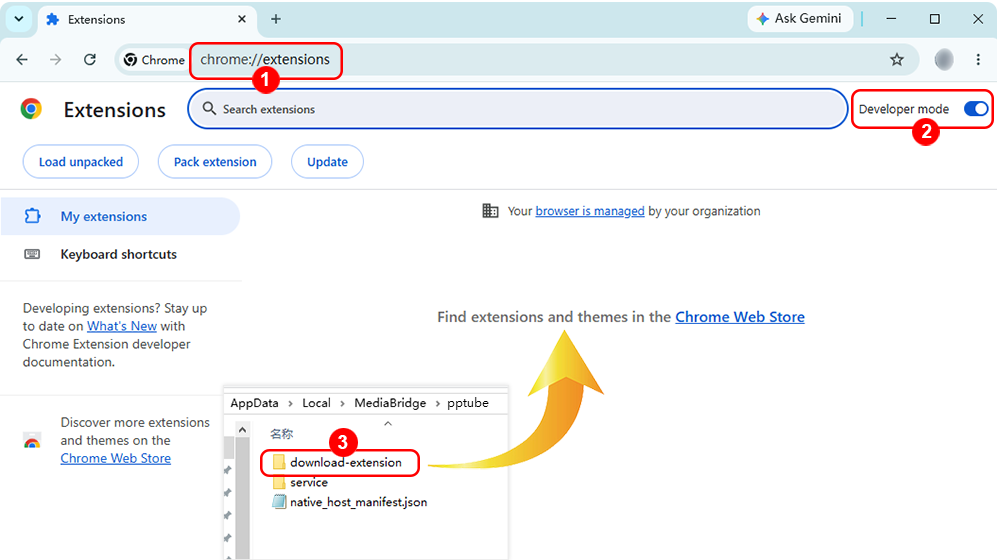The image size is (1000, 560).
Task: Click the Pack extension button
Action: (x=215, y=162)
